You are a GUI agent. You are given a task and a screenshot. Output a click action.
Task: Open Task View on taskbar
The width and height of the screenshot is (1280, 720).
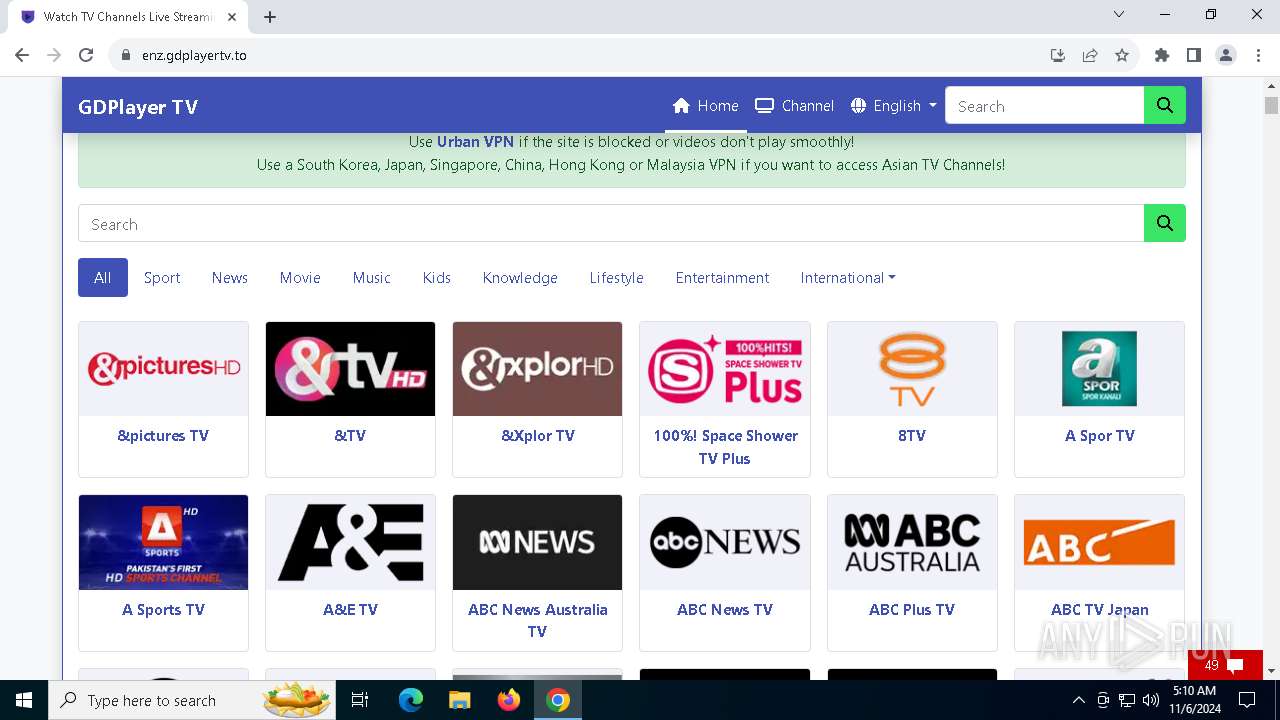[x=360, y=700]
